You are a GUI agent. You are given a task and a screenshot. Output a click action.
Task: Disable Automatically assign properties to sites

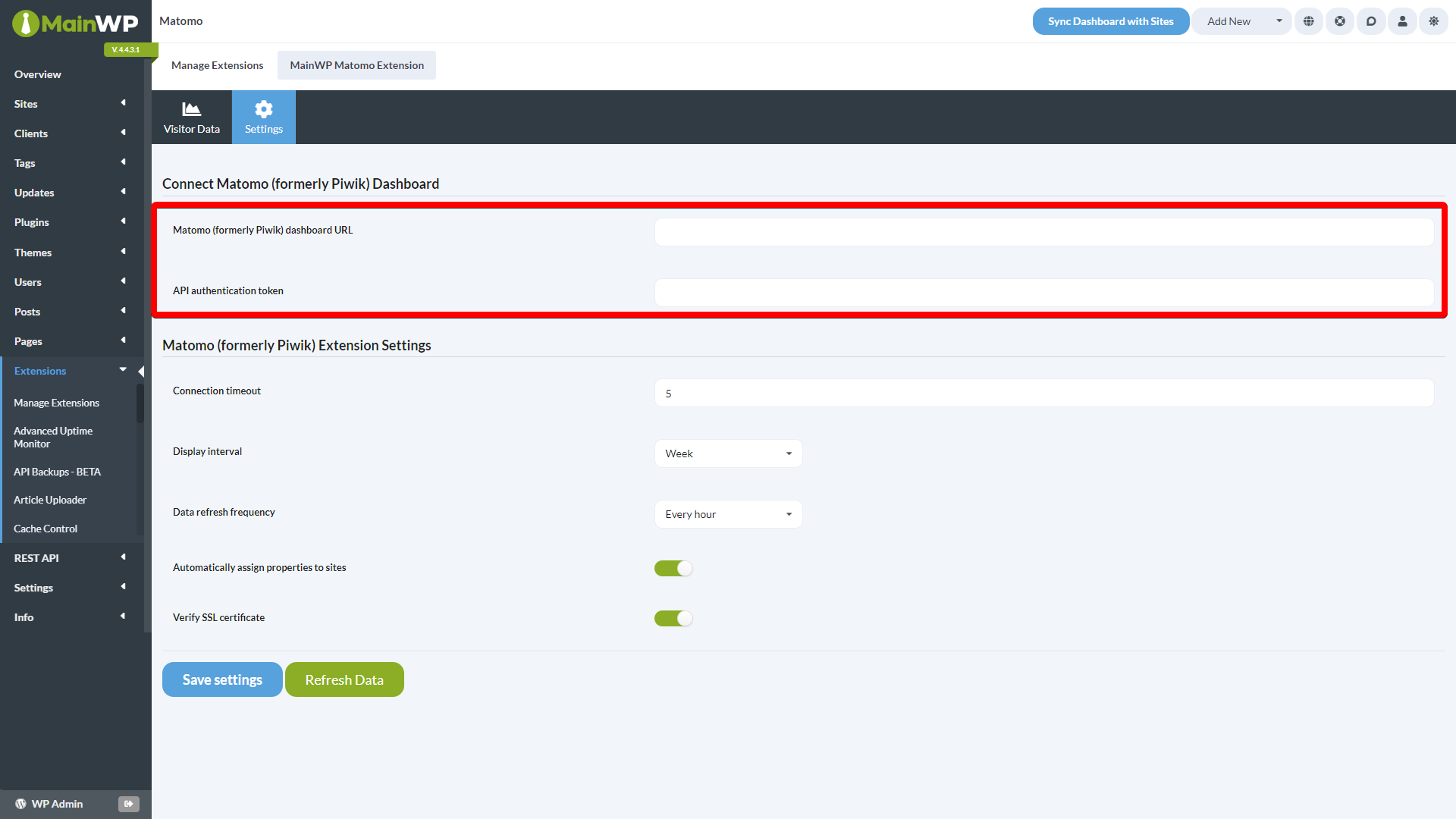pyautogui.click(x=673, y=567)
